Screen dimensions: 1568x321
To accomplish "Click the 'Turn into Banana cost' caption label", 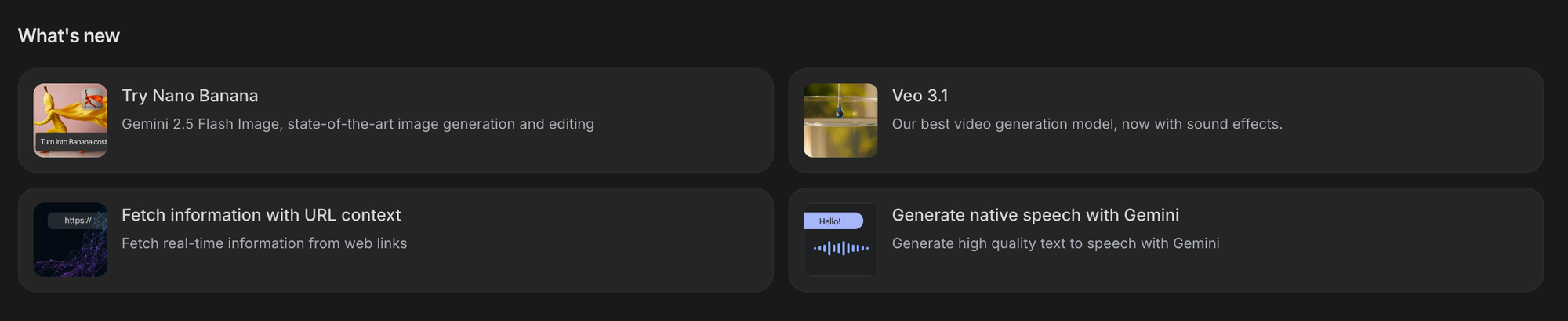I will coord(72,142).
